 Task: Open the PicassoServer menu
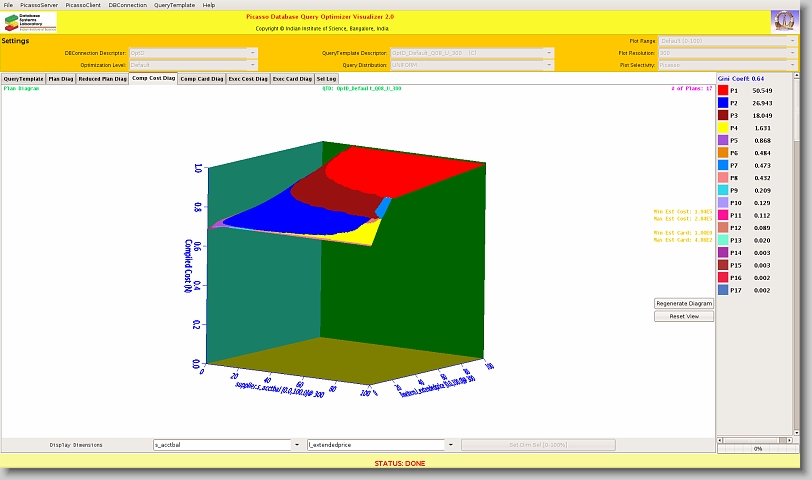tap(39, 5)
